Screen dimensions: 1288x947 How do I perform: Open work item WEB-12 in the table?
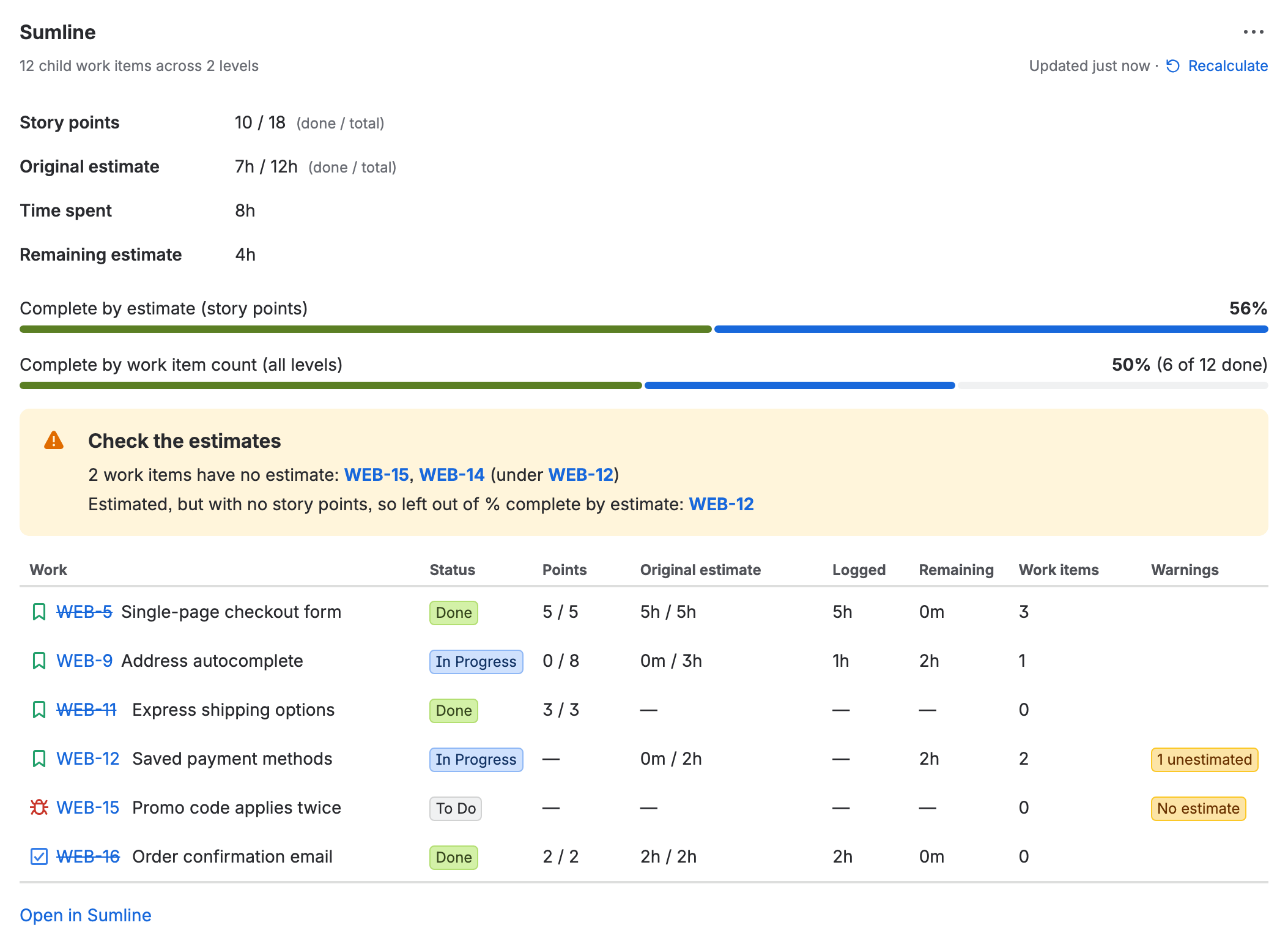(88, 759)
